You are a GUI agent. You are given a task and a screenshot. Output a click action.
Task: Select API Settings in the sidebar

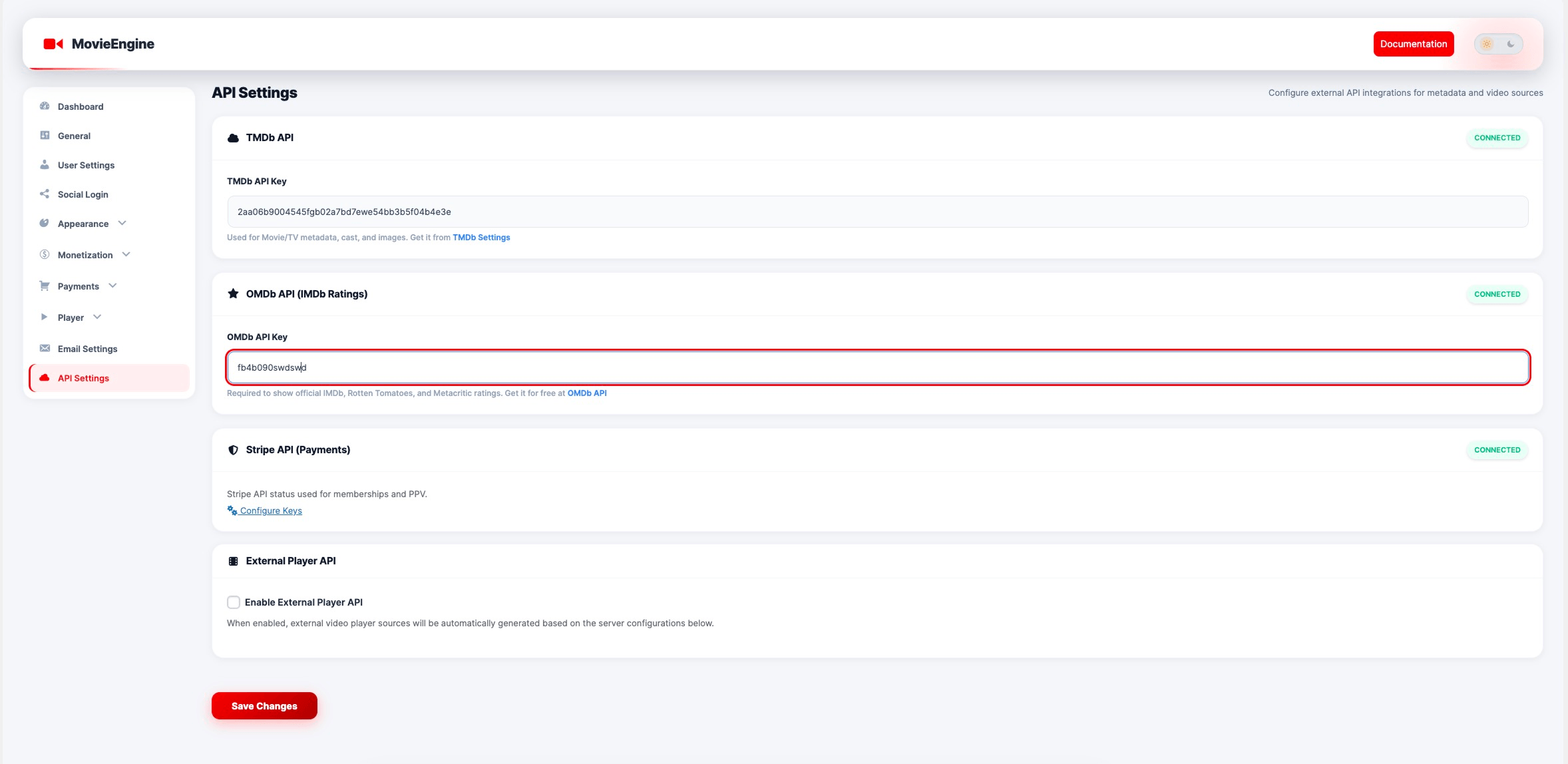(83, 377)
